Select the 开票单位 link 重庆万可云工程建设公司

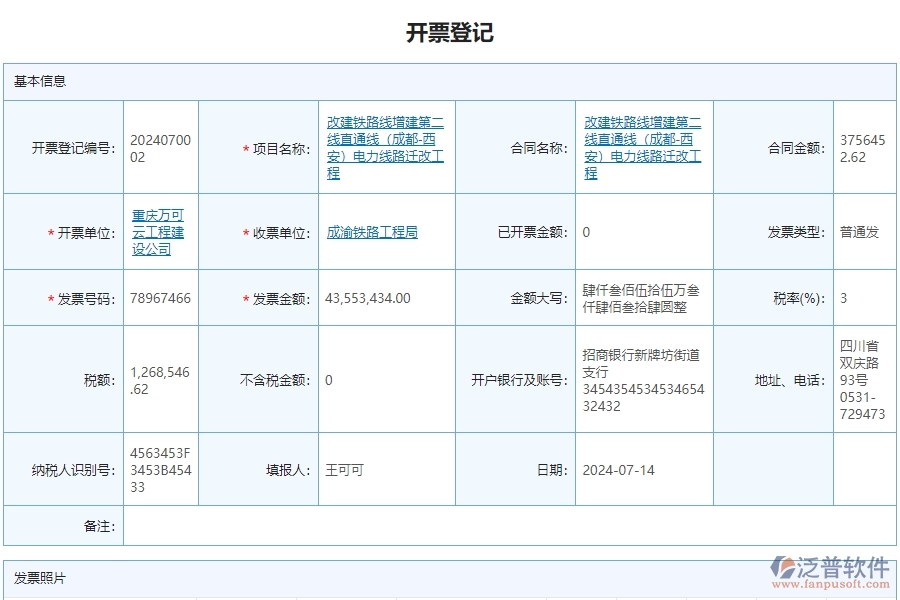[160, 231]
